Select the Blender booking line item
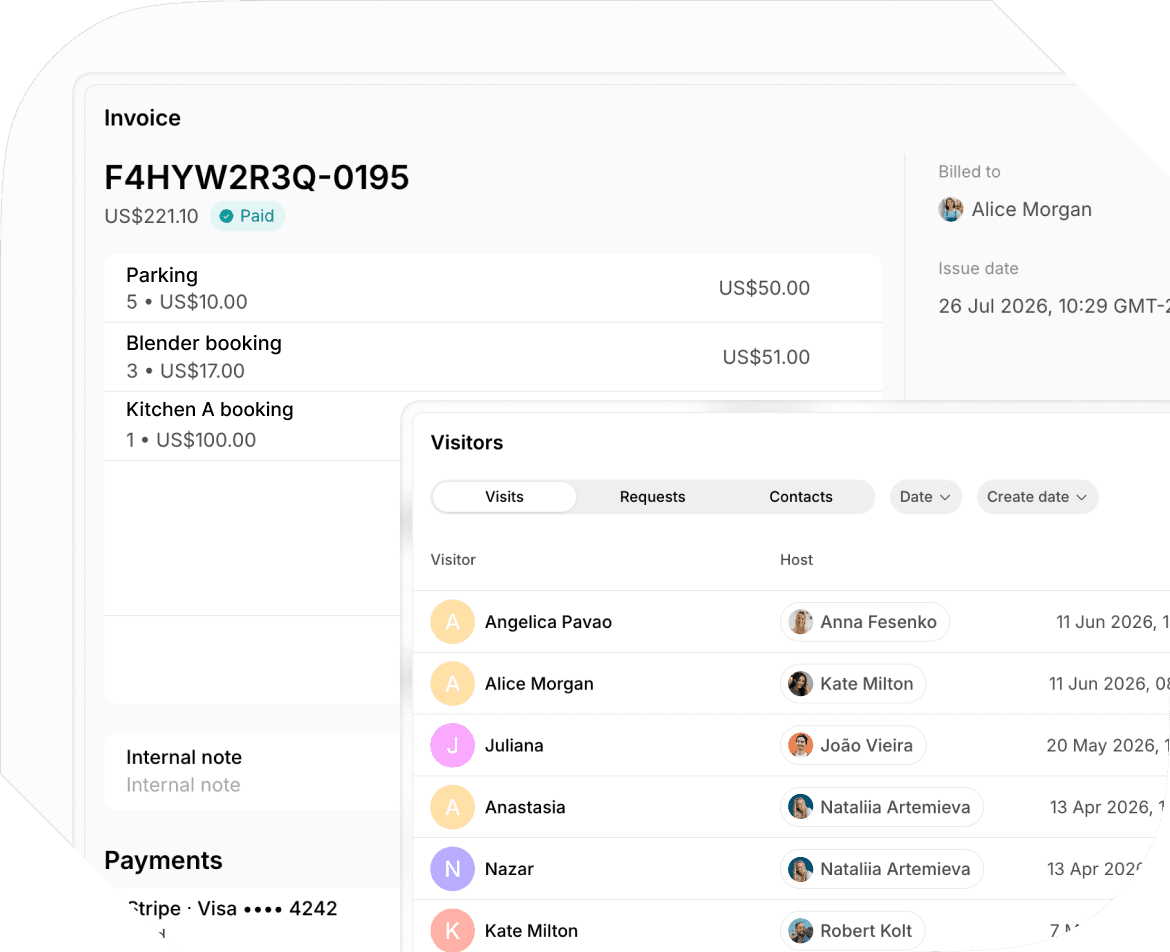This screenshot has width=1170, height=952. click(x=492, y=357)
